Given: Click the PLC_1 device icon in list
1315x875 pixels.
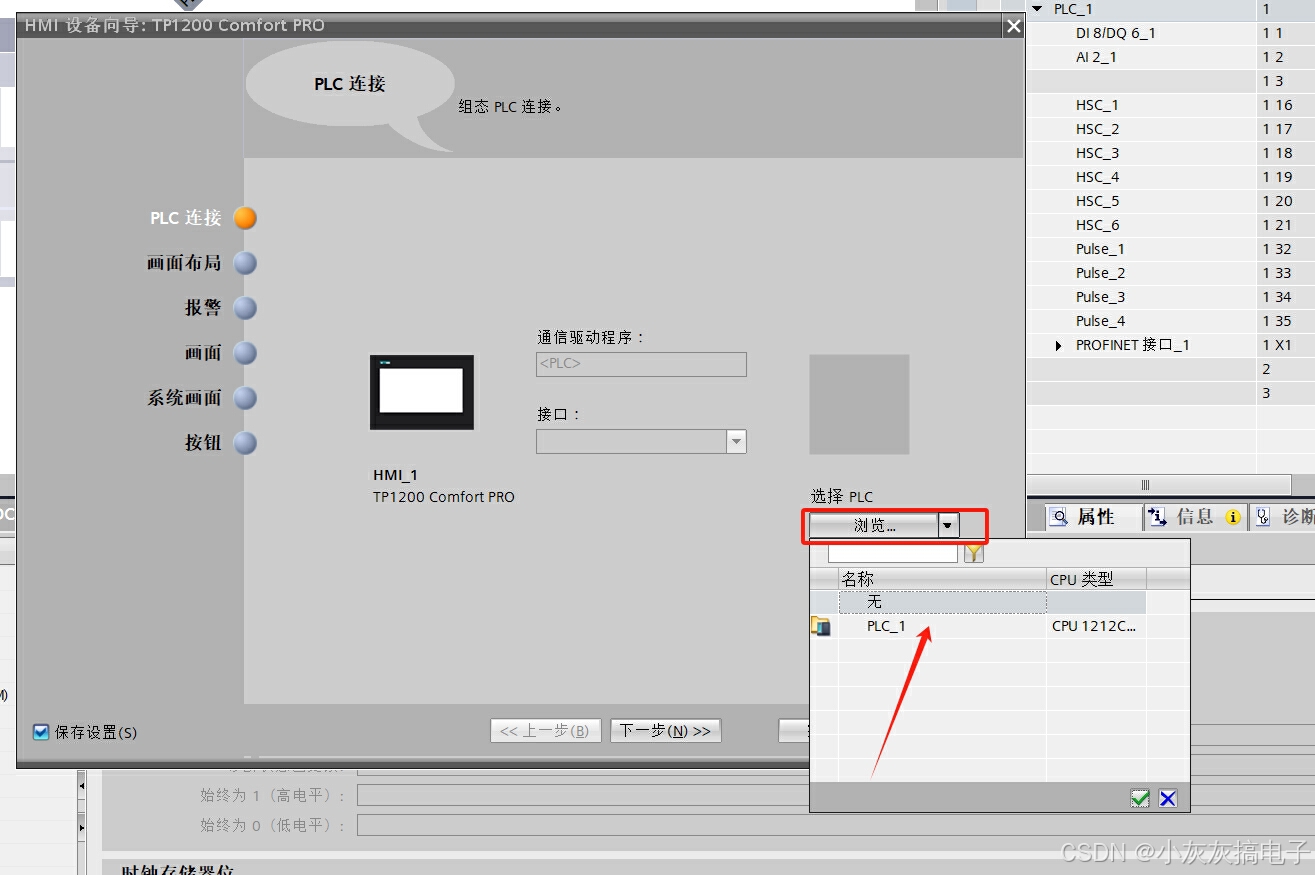Looking at the screenshot, I should coord(821,626).
